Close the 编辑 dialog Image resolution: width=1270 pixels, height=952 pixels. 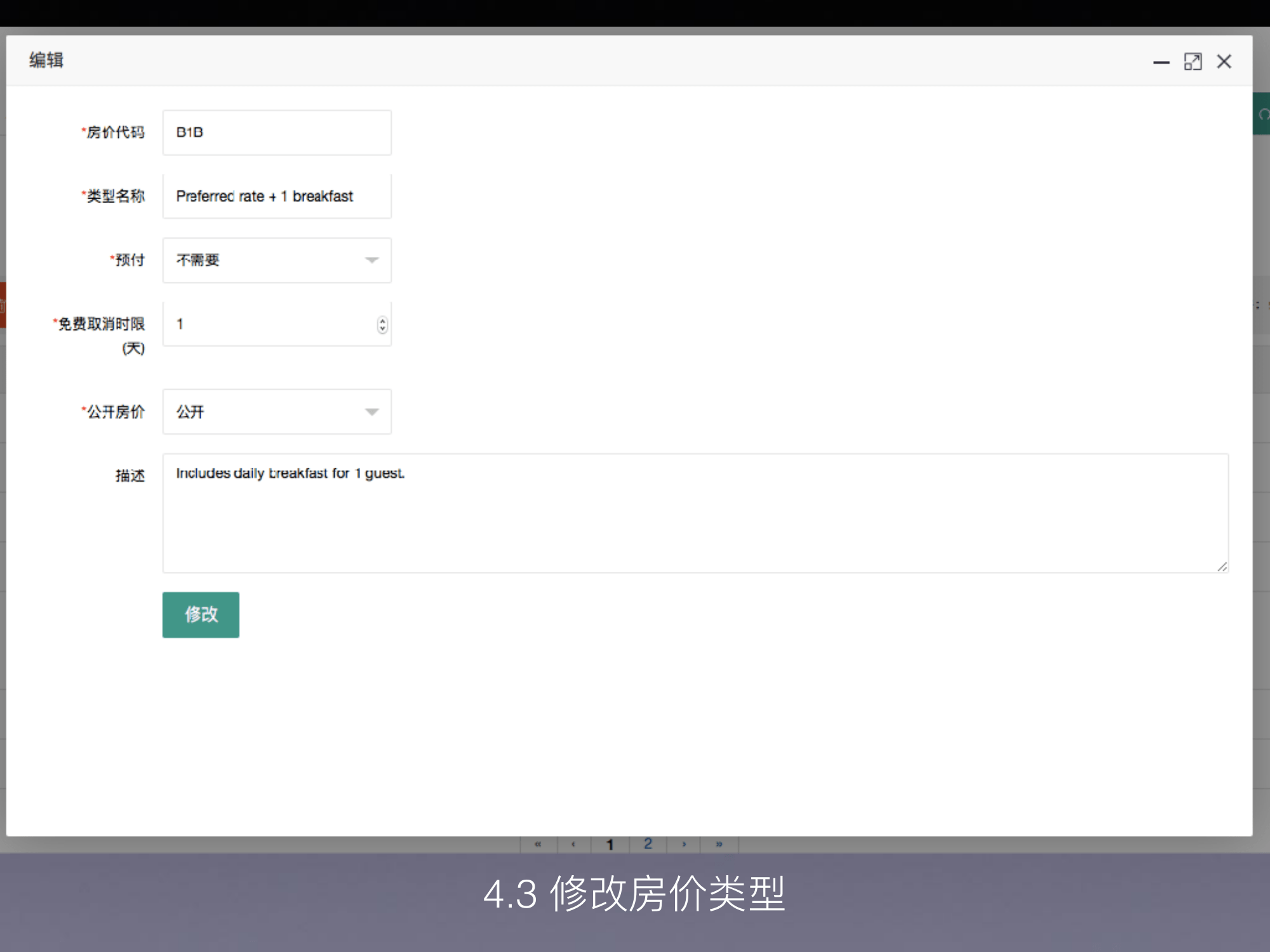pos(1224,62)
